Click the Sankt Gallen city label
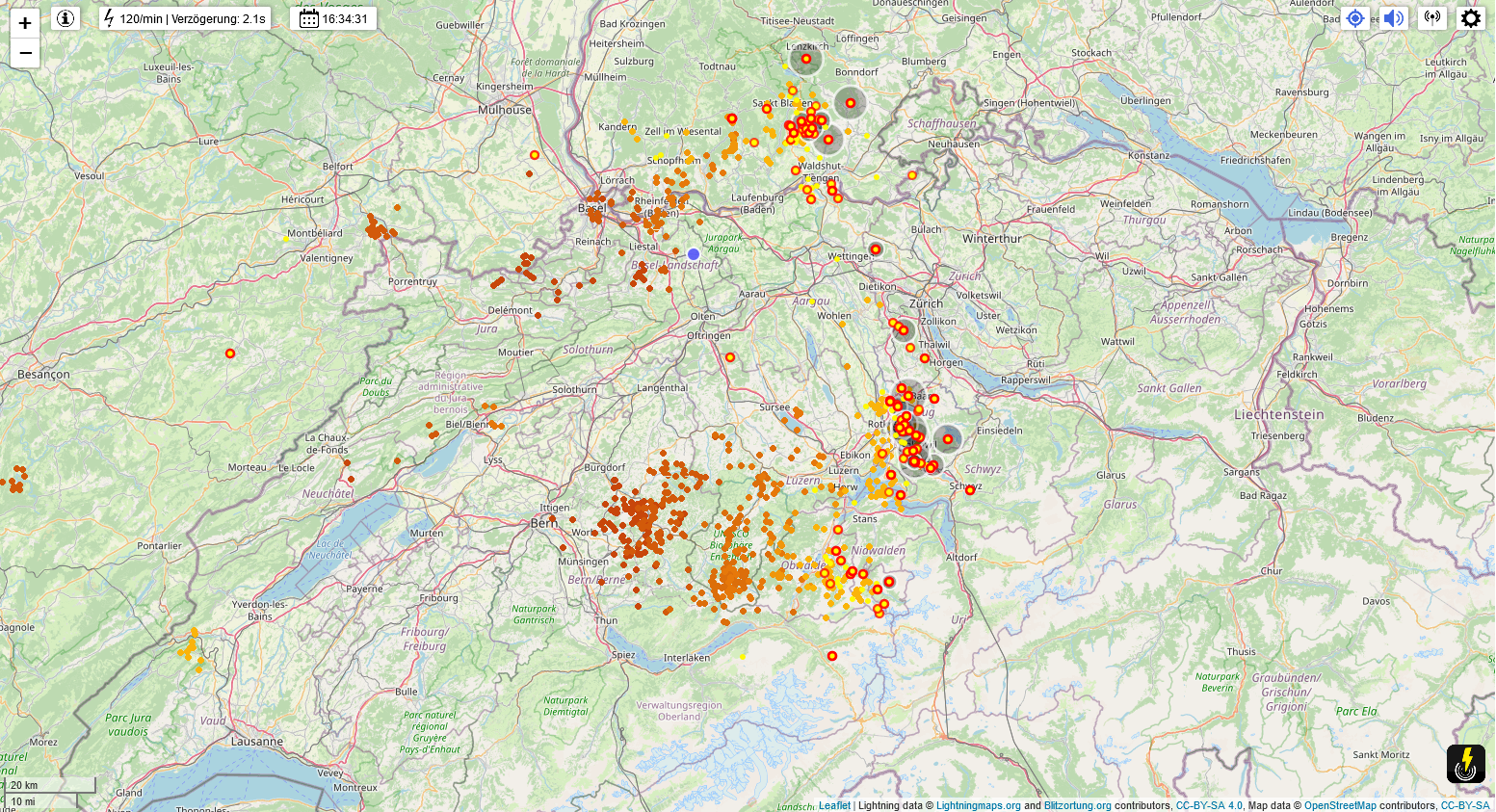The width and height of the screenshot is (1496, 812). point(1220,277)
